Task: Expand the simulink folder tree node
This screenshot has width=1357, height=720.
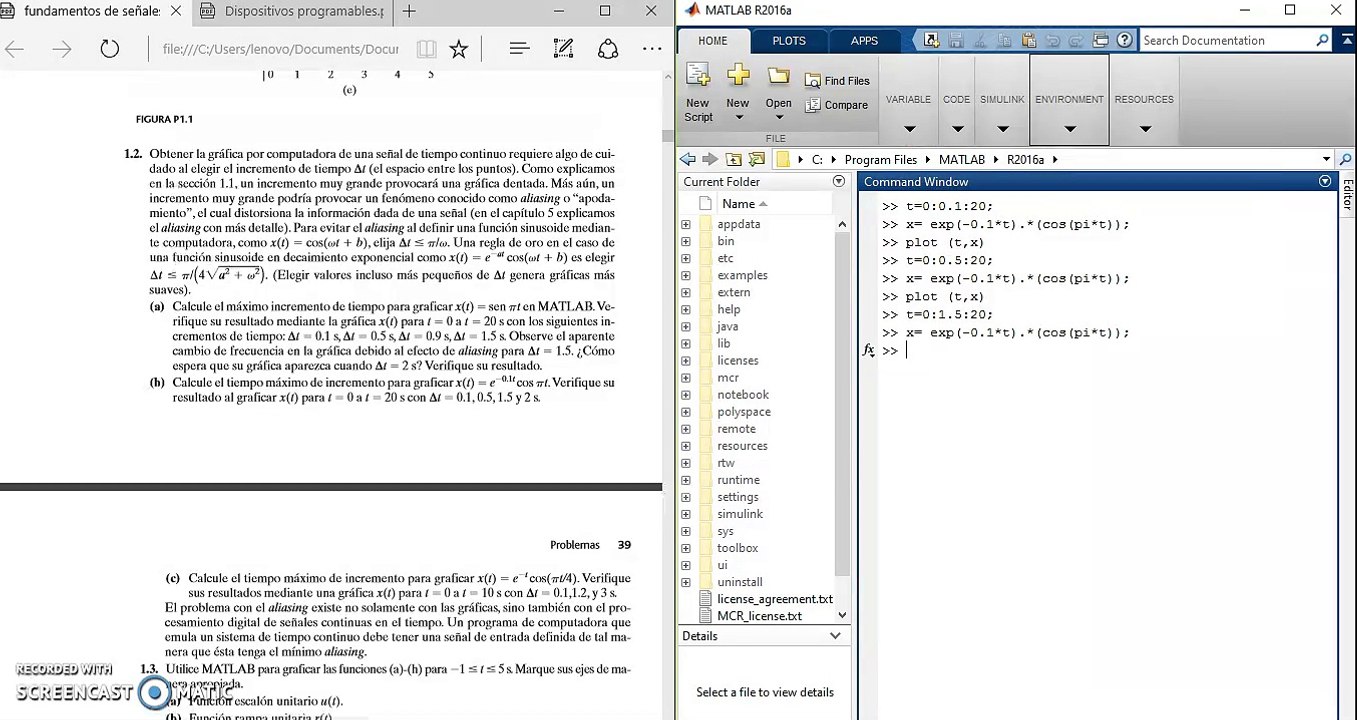Action: (x=686, y=514)
